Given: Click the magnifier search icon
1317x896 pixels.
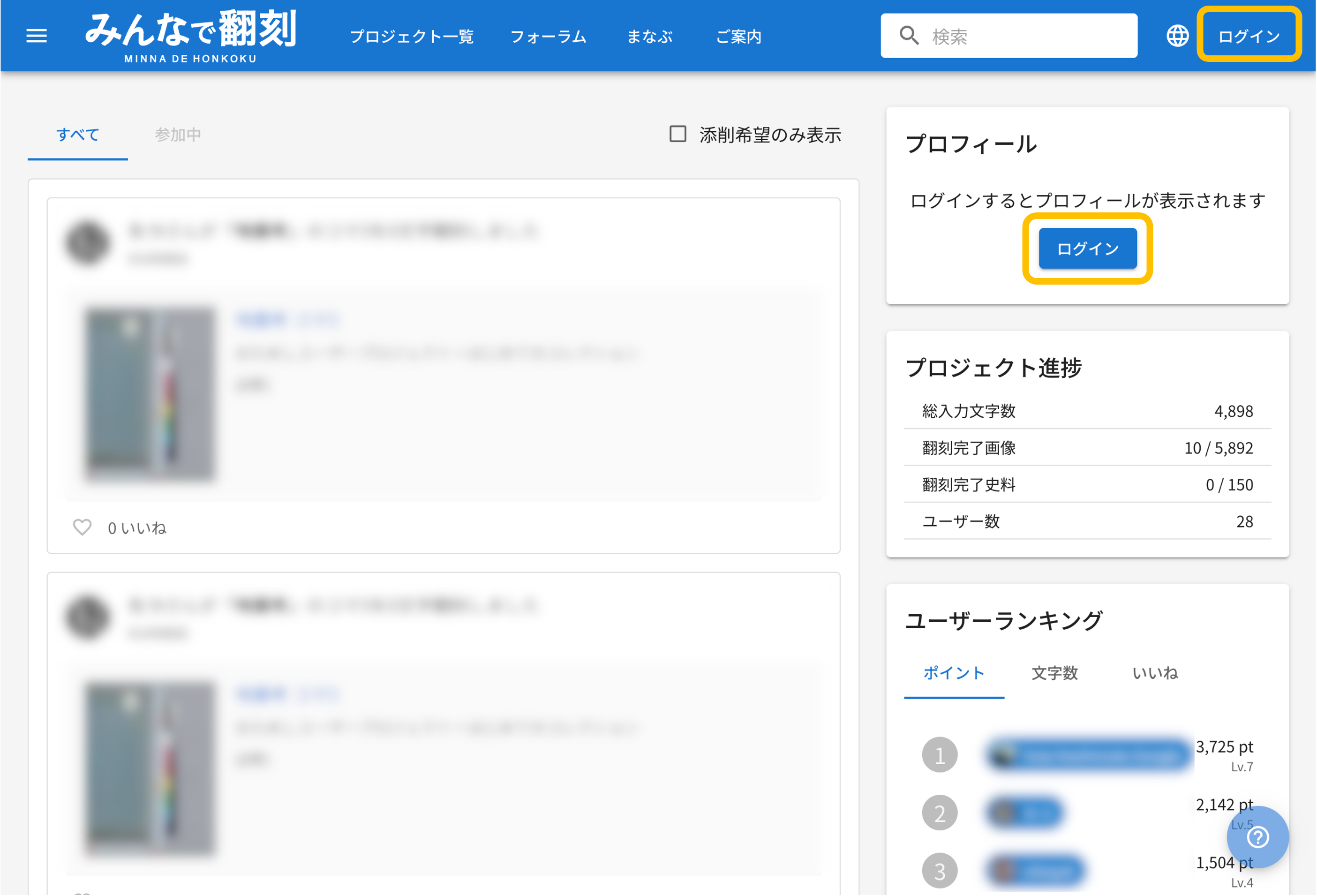Looking at the screenshot, I should 909,36.
